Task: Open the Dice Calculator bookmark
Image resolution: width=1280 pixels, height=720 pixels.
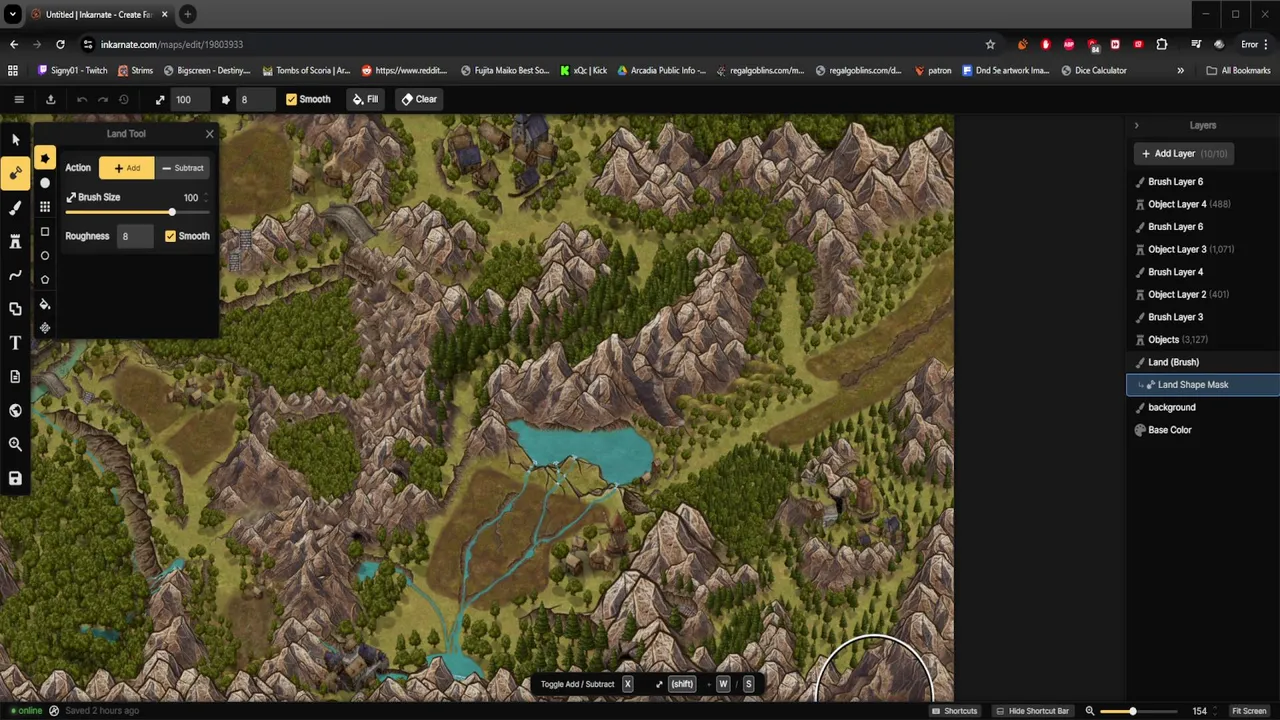Action: pyautogui.click(x=1093, y=70)
